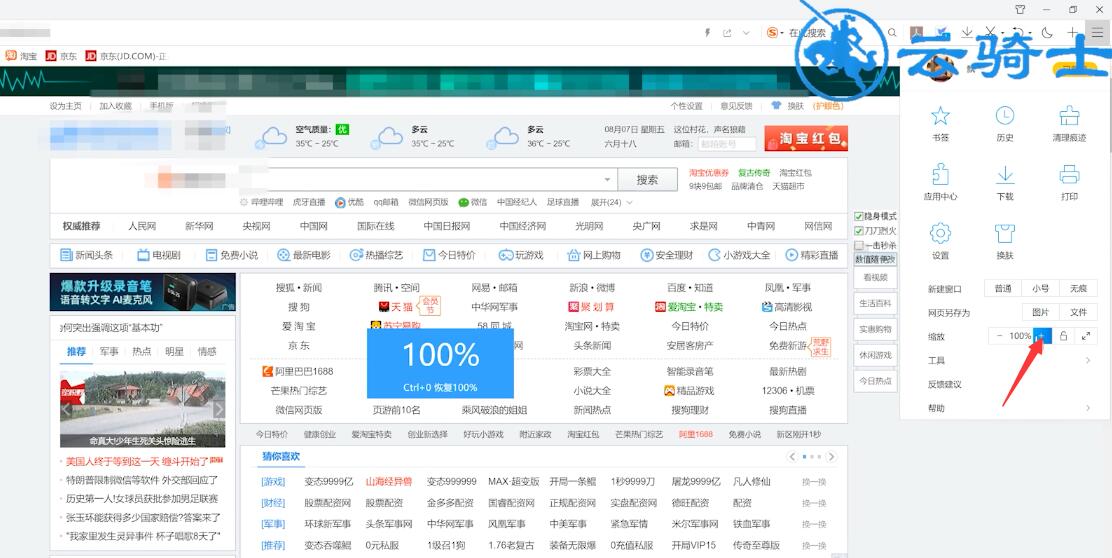Uncheck the 刀刀烈火 checkbox
The height and width of the screenshot is (558, 1112).
[859, 230]
